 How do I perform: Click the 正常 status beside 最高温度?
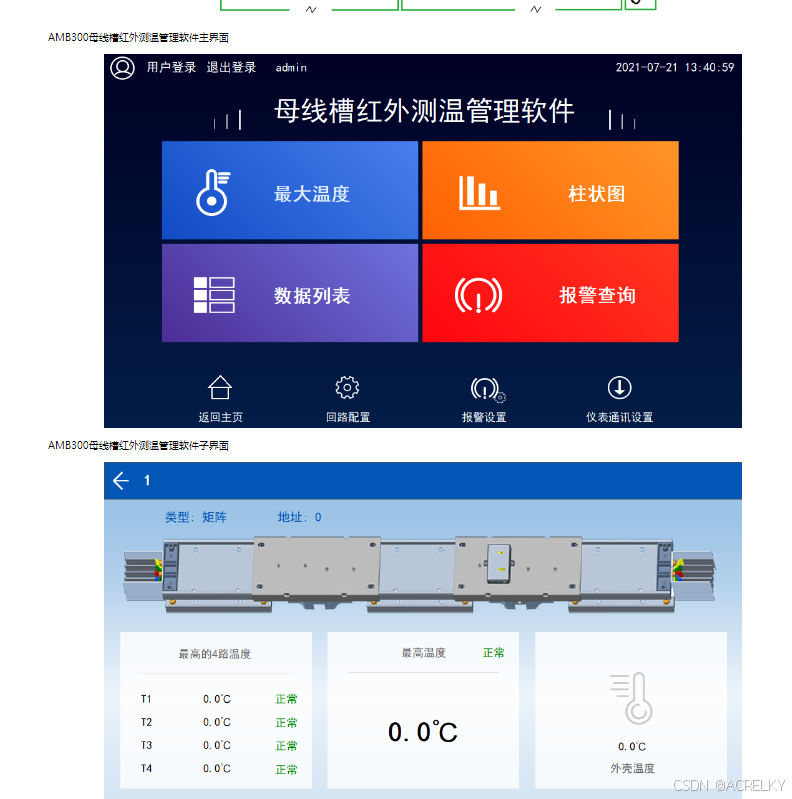(493, 653)
